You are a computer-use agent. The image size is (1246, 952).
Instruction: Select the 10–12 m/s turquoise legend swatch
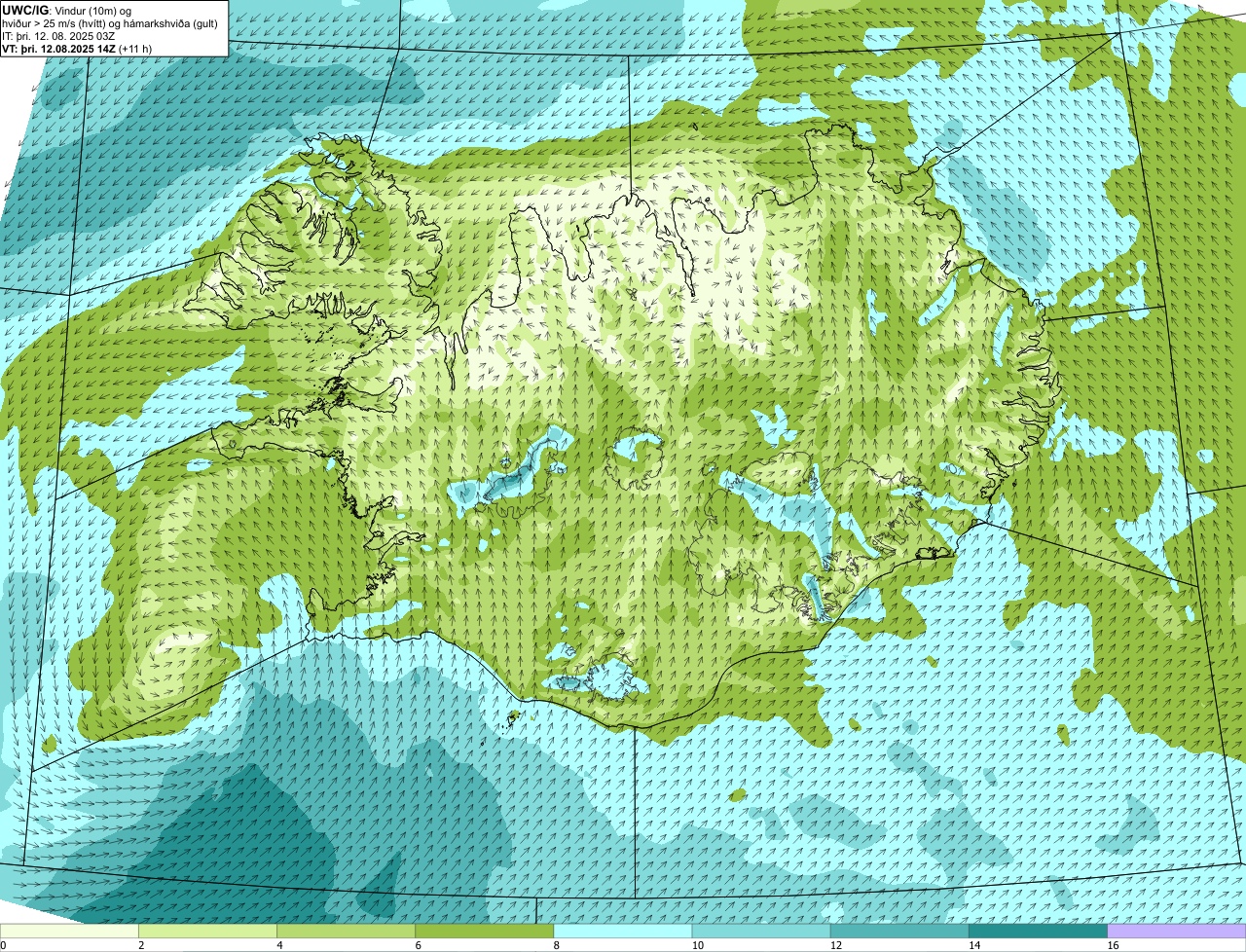coord(761,932)
